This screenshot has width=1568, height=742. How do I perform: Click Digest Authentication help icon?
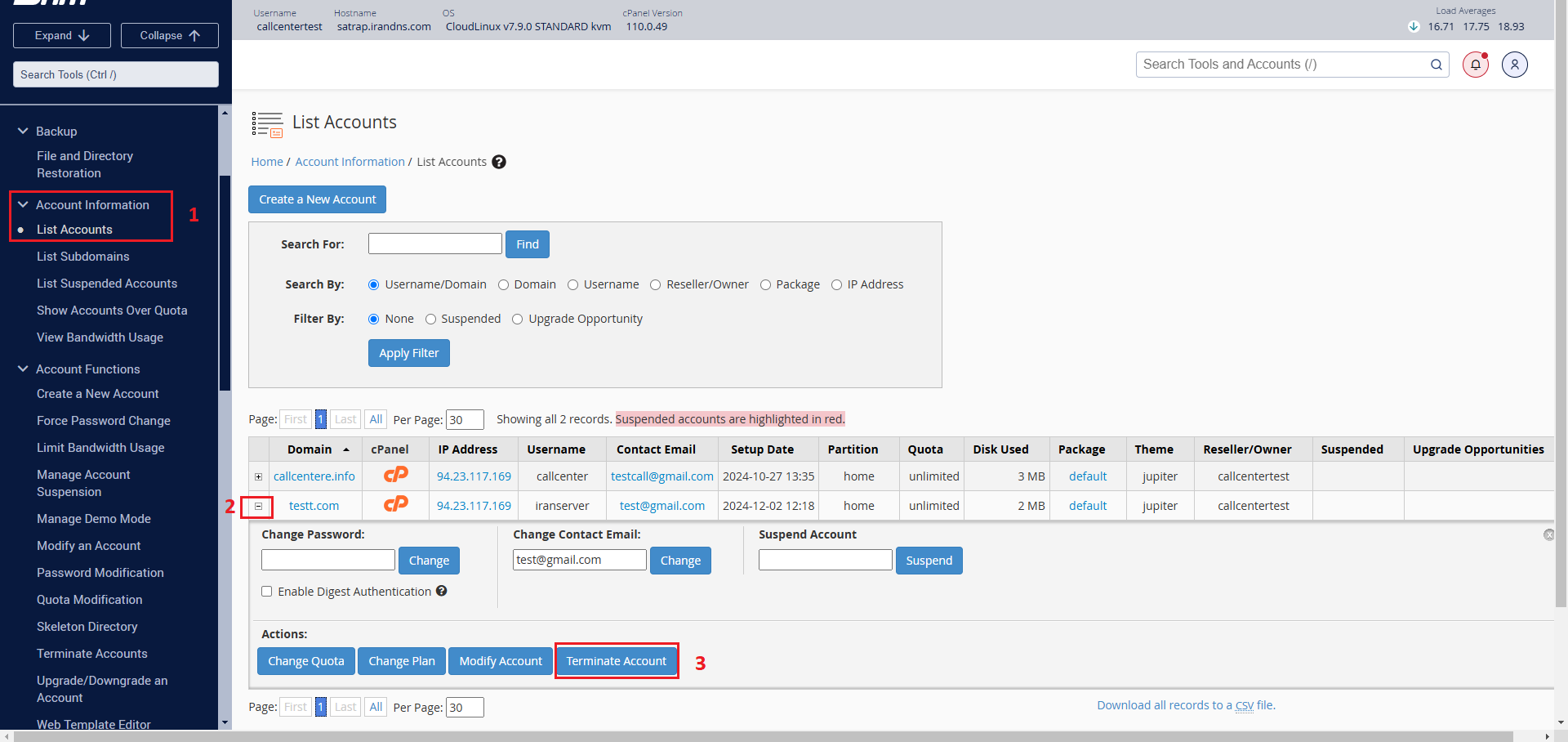coord(441,591)
